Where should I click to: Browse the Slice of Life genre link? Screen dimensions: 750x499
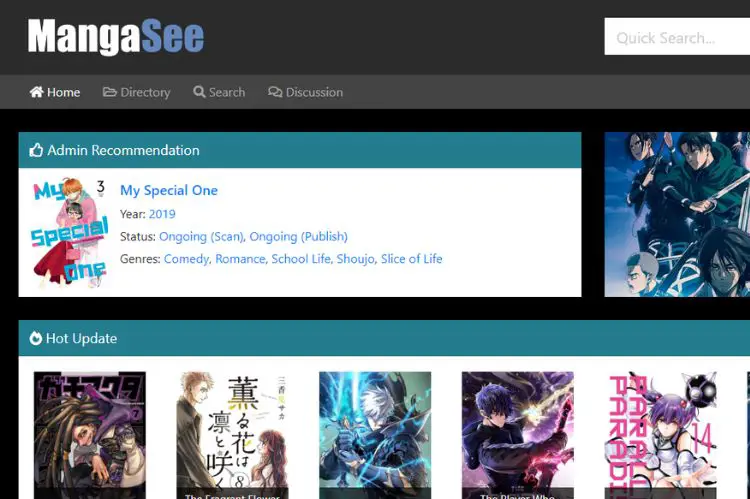[411, 259]
